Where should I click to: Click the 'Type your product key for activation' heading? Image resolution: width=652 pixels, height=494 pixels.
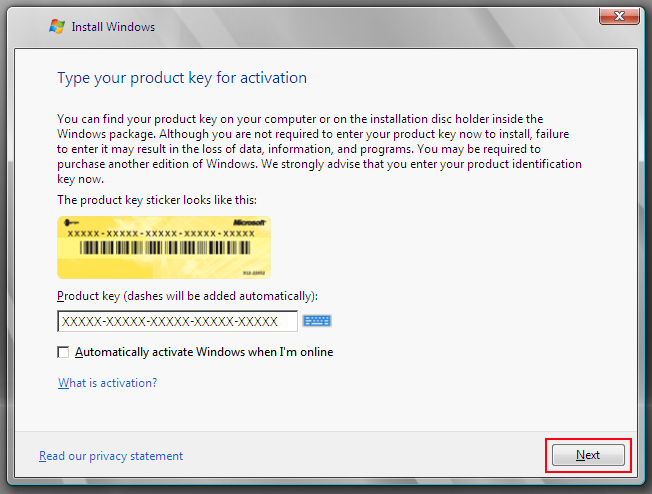182,78
